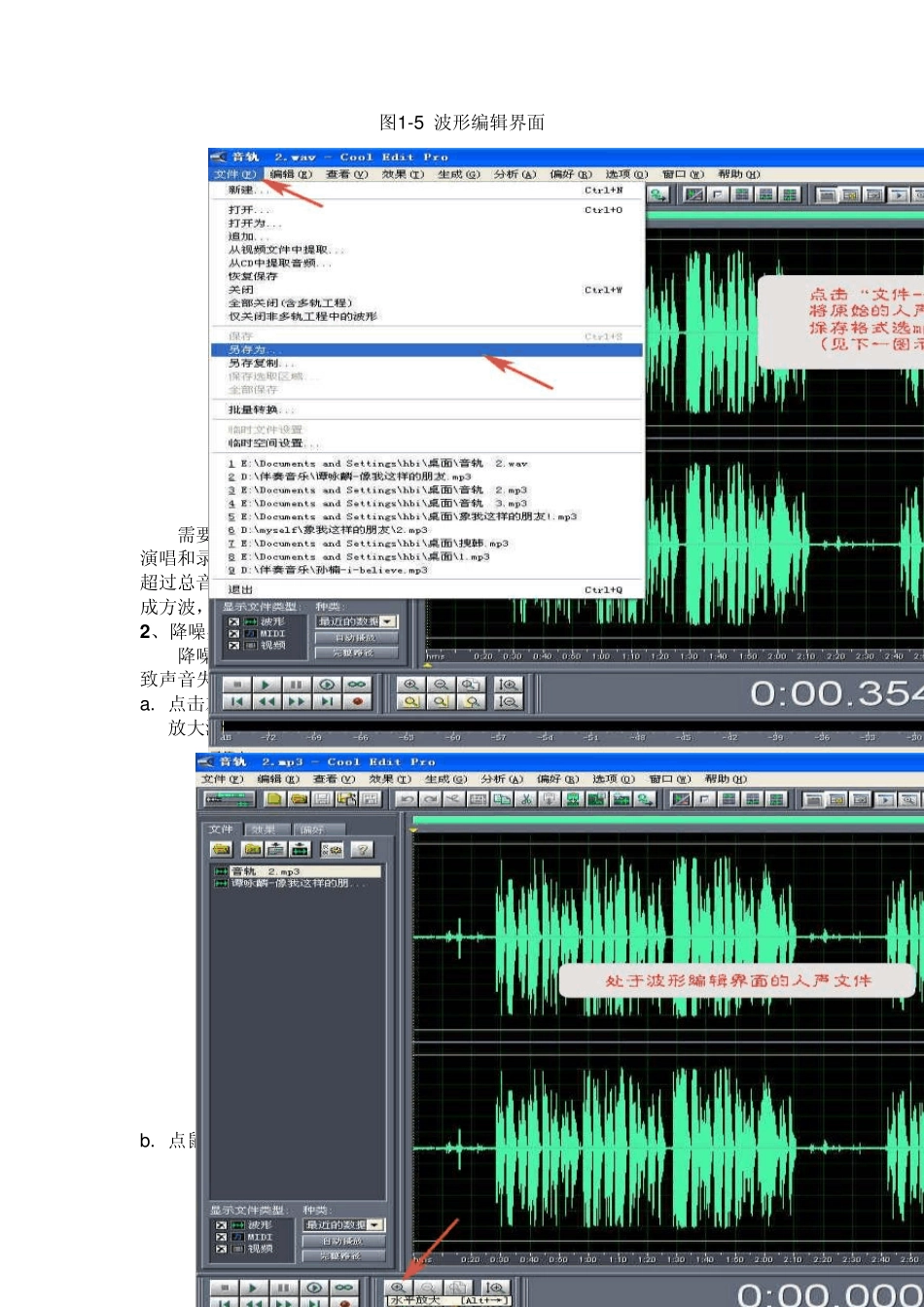
Task: Click level meter strip below 2.wav transport
Action: pos(574,725)
